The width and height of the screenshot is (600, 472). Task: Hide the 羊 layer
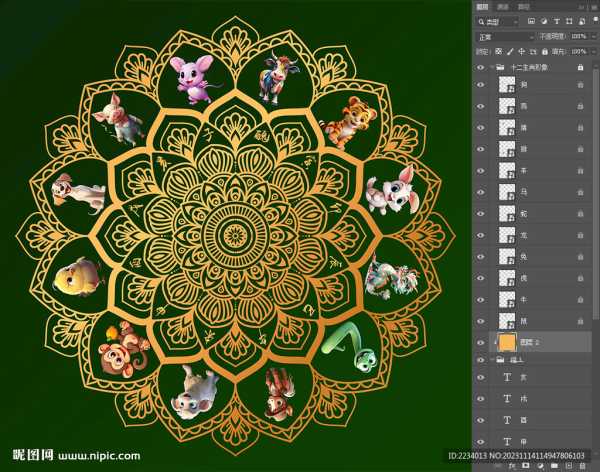tap(481, 171)
